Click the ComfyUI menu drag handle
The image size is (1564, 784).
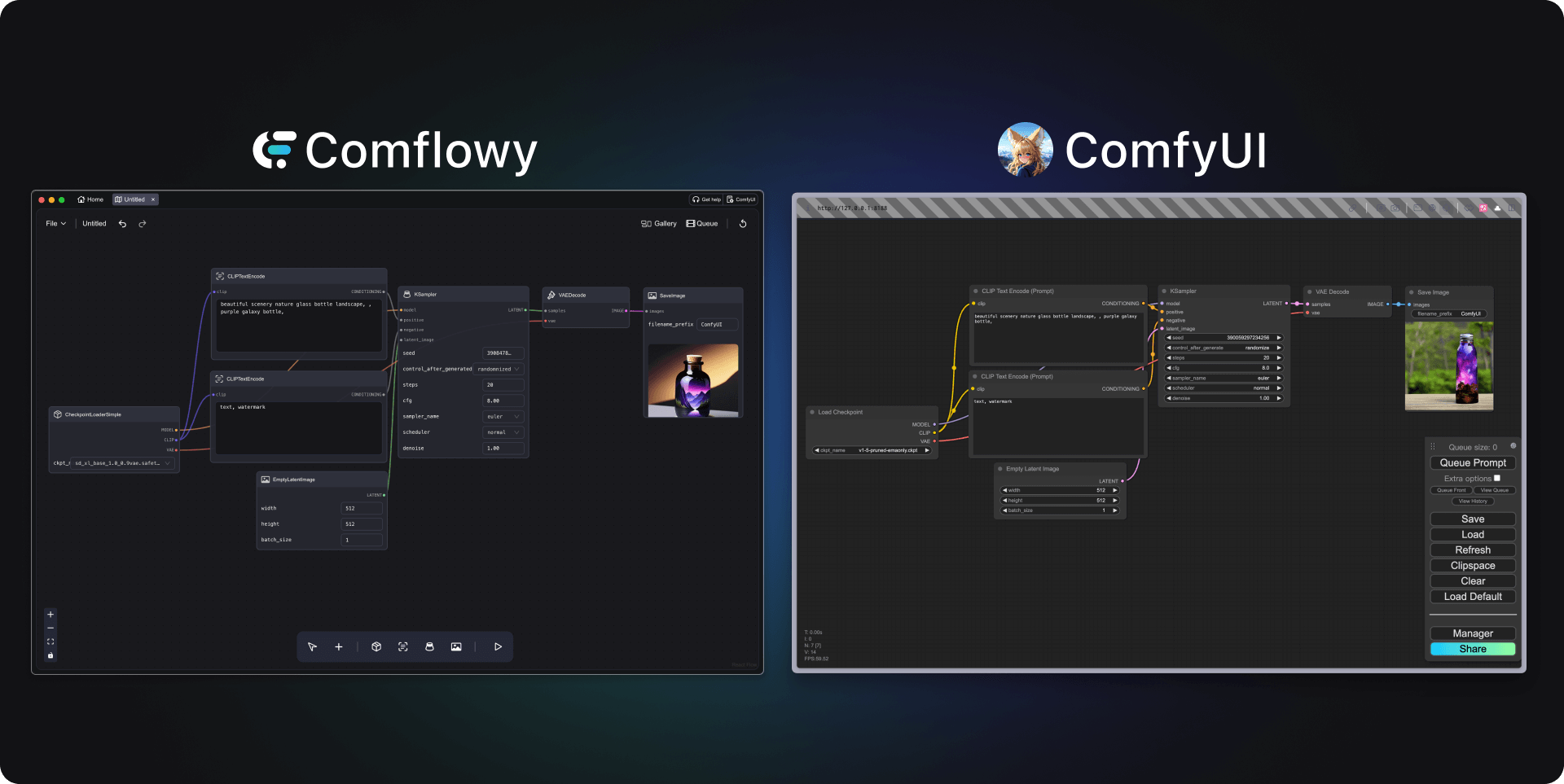(1433, 446)
